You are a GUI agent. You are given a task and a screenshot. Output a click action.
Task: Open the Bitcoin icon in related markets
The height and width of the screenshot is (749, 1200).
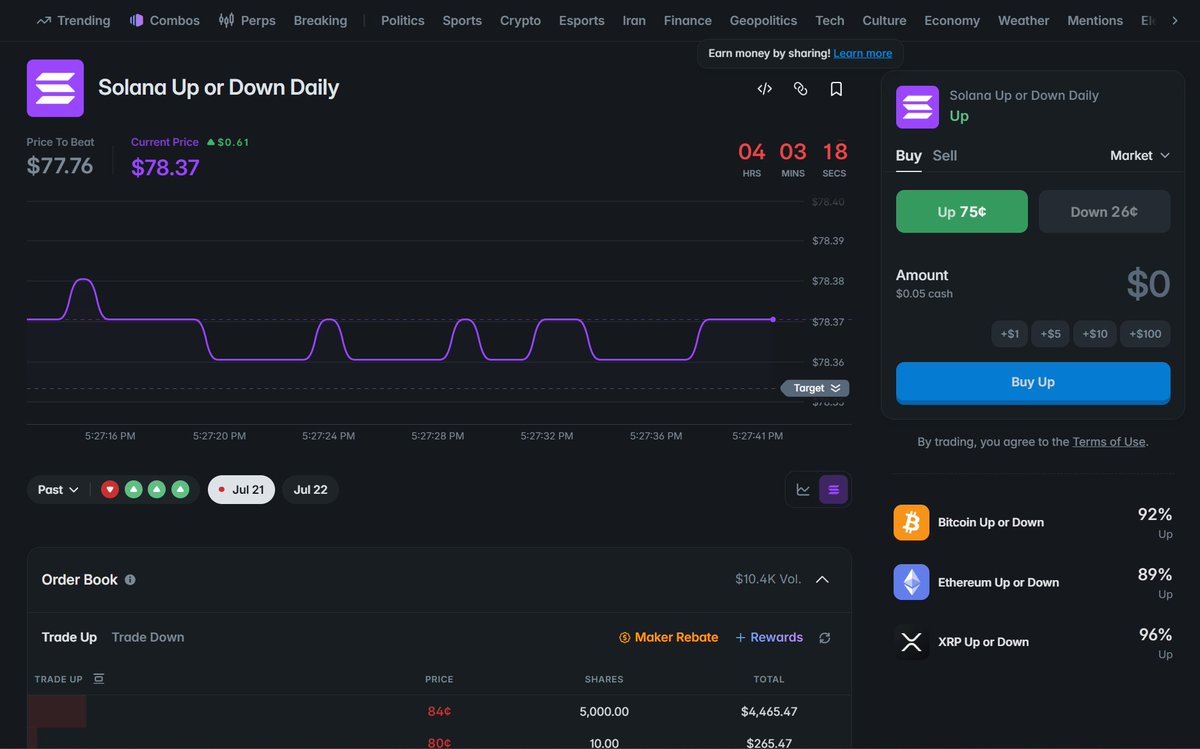tap(911, 522)
